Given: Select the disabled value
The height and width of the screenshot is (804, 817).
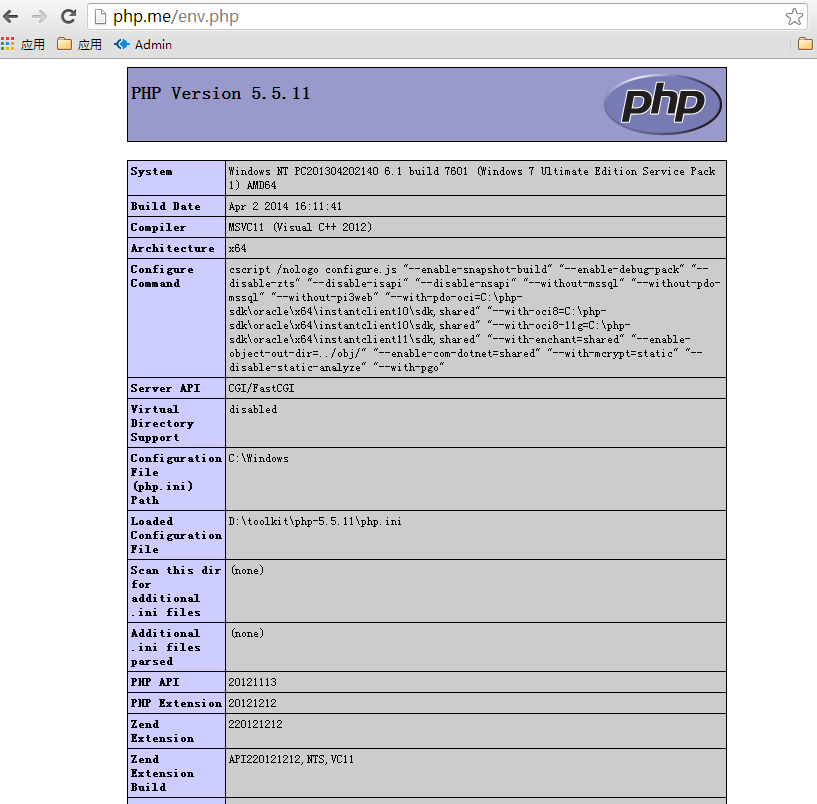Looking at the screenshot, I should 253,410.
